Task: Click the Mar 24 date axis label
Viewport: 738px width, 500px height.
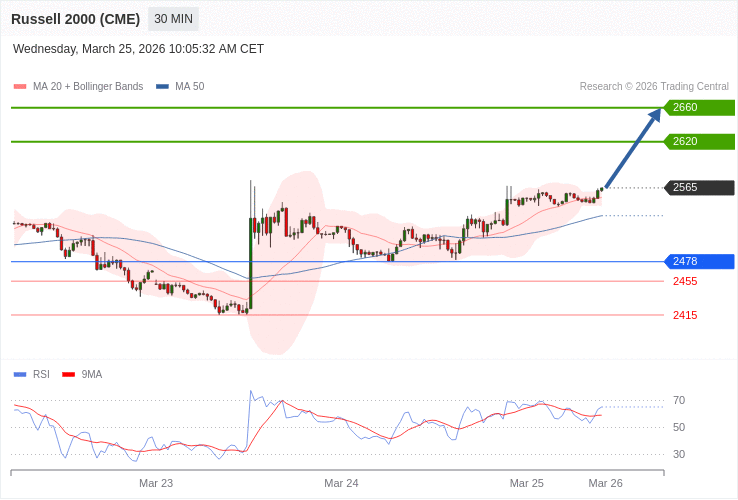Action: coord(341,483)
